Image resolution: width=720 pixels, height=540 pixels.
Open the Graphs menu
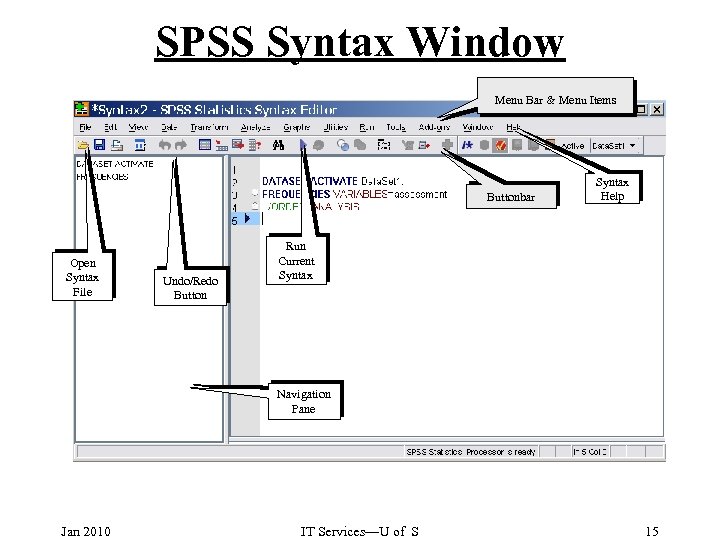(x=297, y=127)
